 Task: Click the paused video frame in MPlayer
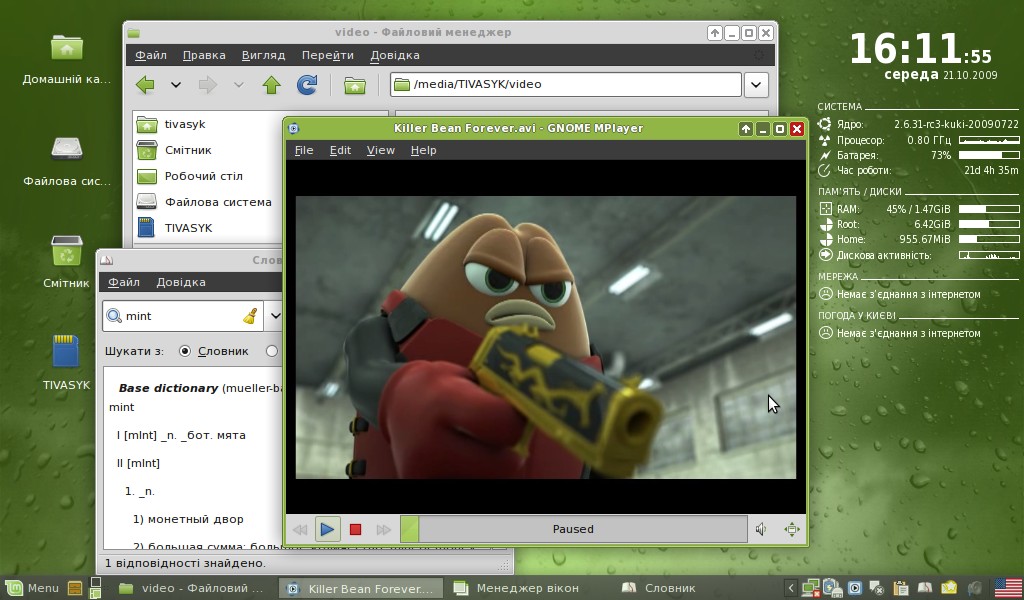pyautogui.click(x=546, y=338)
